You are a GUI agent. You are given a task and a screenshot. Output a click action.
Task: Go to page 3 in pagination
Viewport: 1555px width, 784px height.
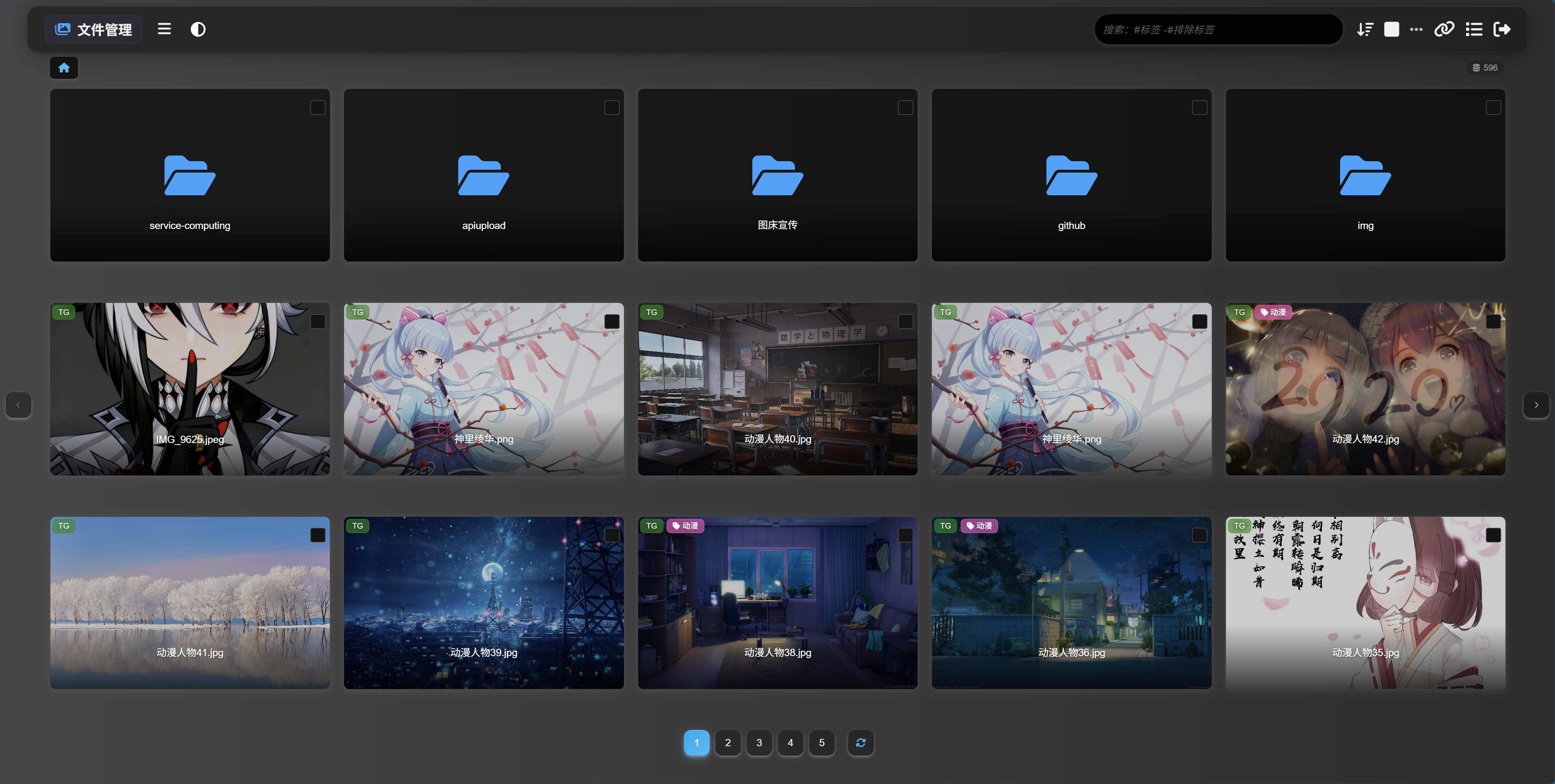[759, 742]
